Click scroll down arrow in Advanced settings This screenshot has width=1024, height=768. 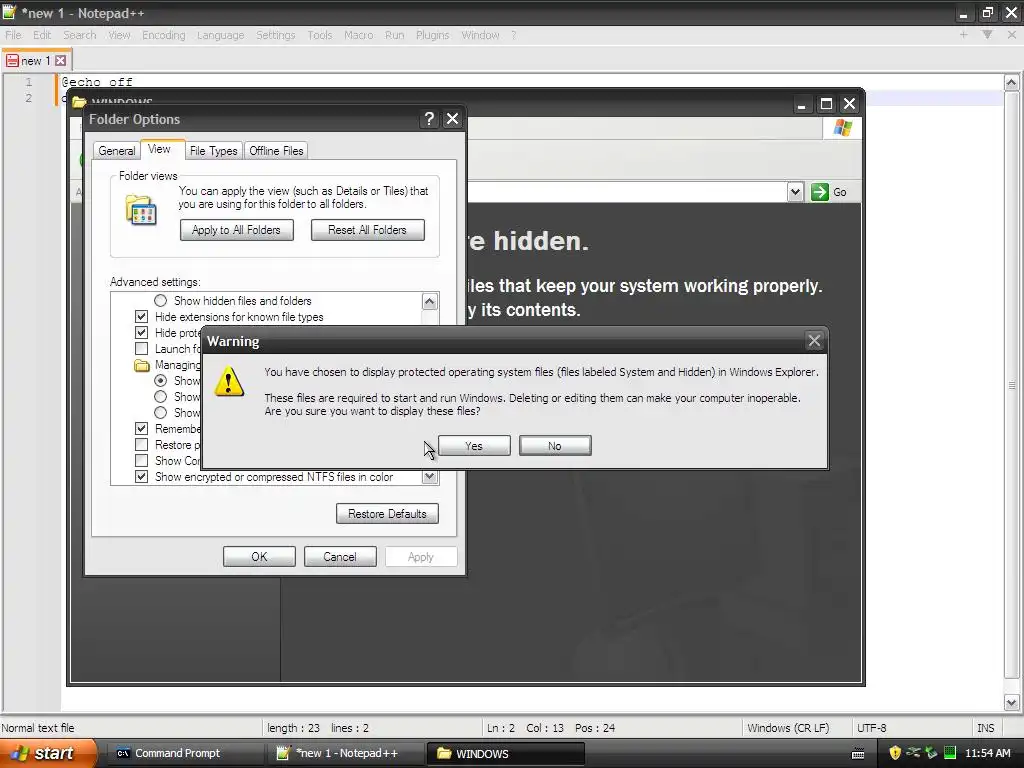(429, 477)
